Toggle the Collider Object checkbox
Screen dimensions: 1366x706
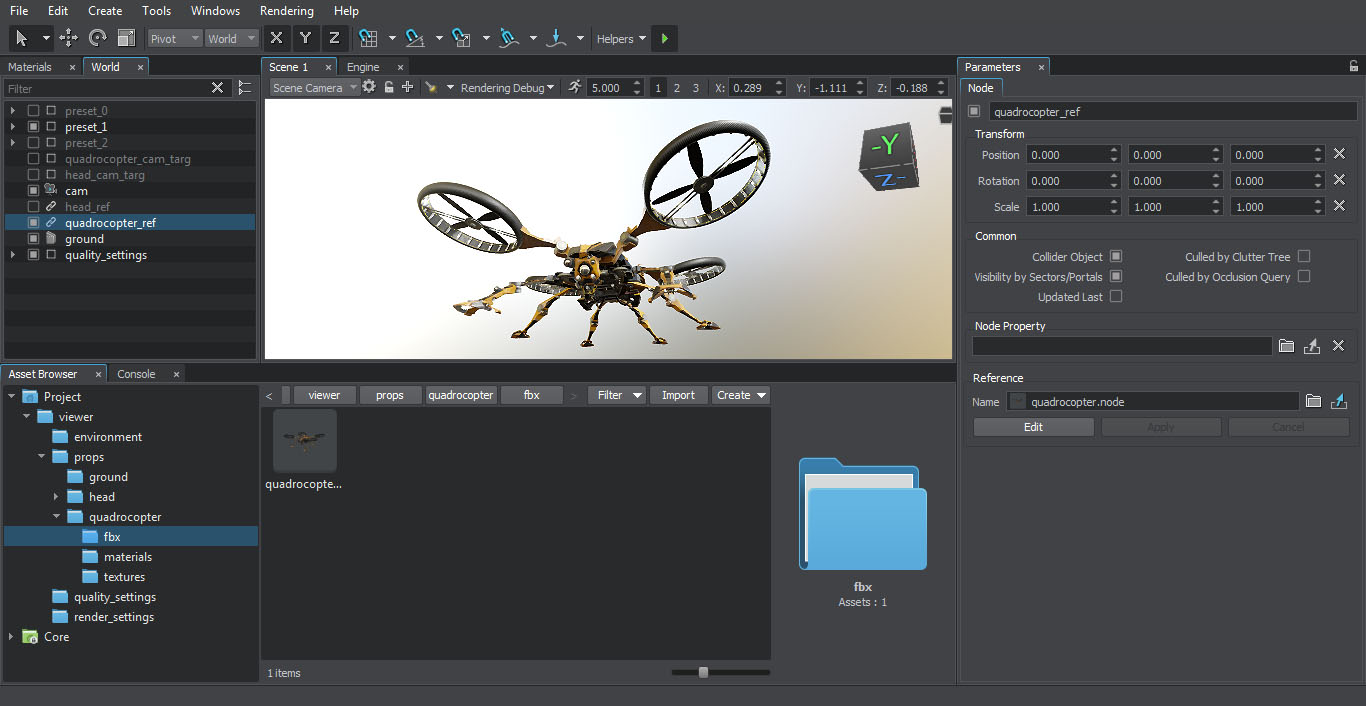coord(1116,257)
